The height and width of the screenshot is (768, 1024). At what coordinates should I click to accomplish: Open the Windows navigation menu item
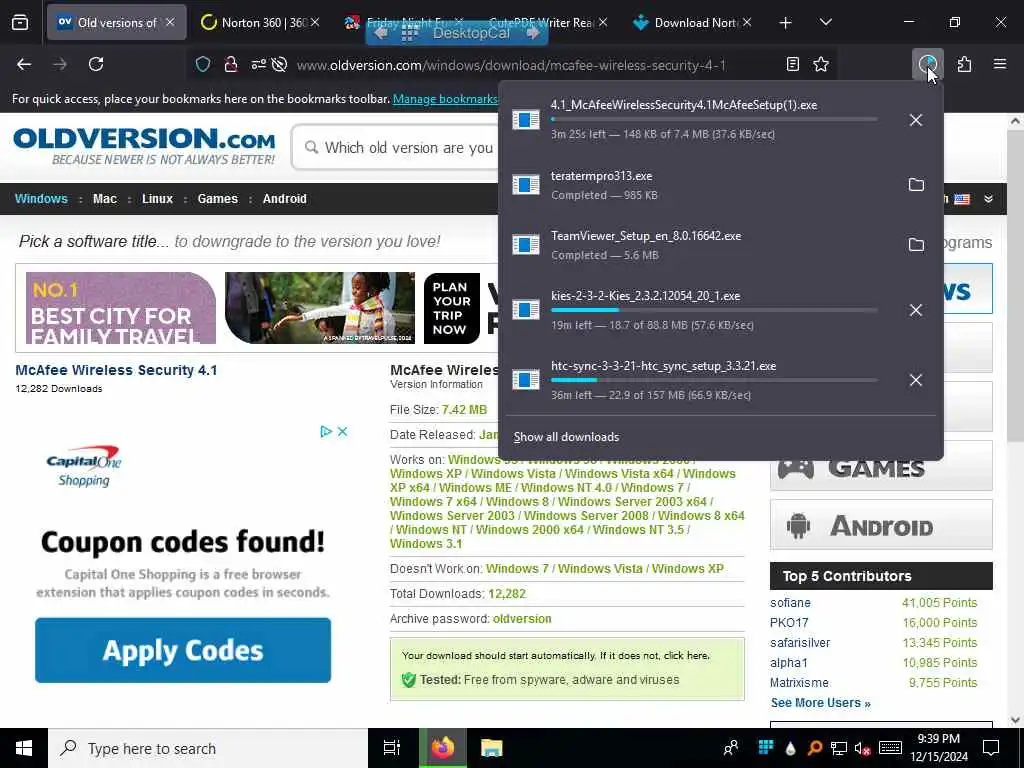(x=41, y=199)
